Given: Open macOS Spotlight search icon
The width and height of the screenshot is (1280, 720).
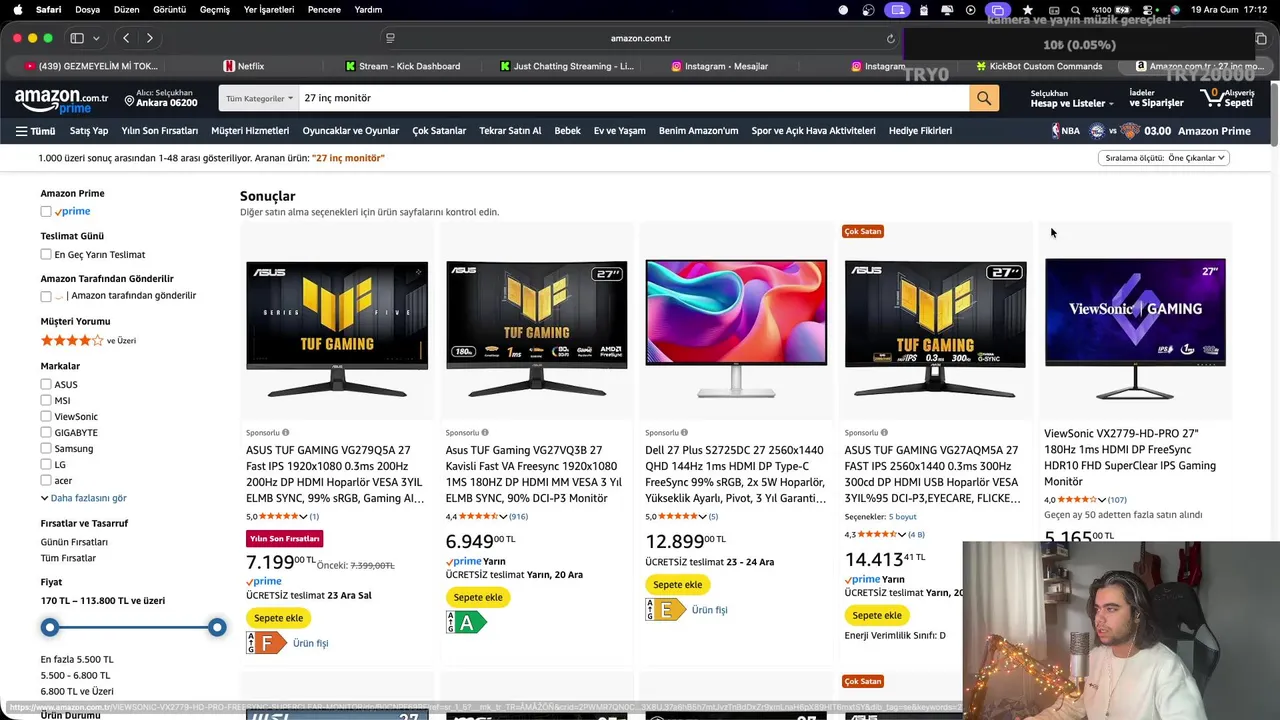Looking at the screenshot, I should (1075, 10).
